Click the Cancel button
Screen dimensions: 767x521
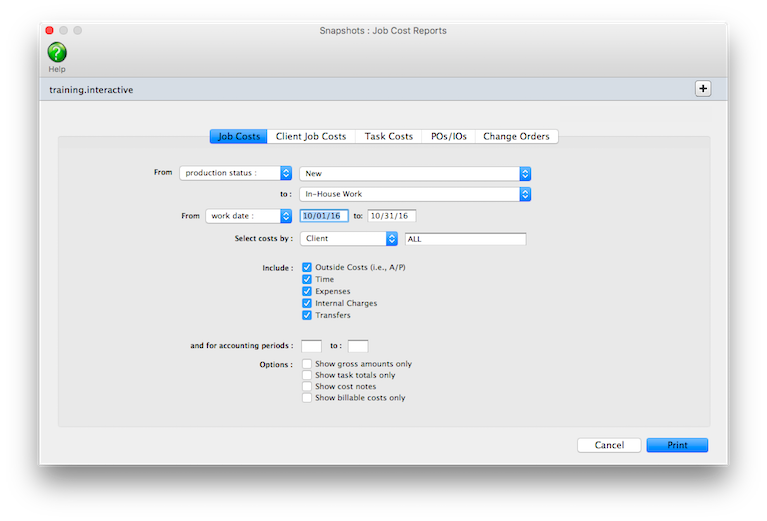pyautogui.click(x=608, y=445)
